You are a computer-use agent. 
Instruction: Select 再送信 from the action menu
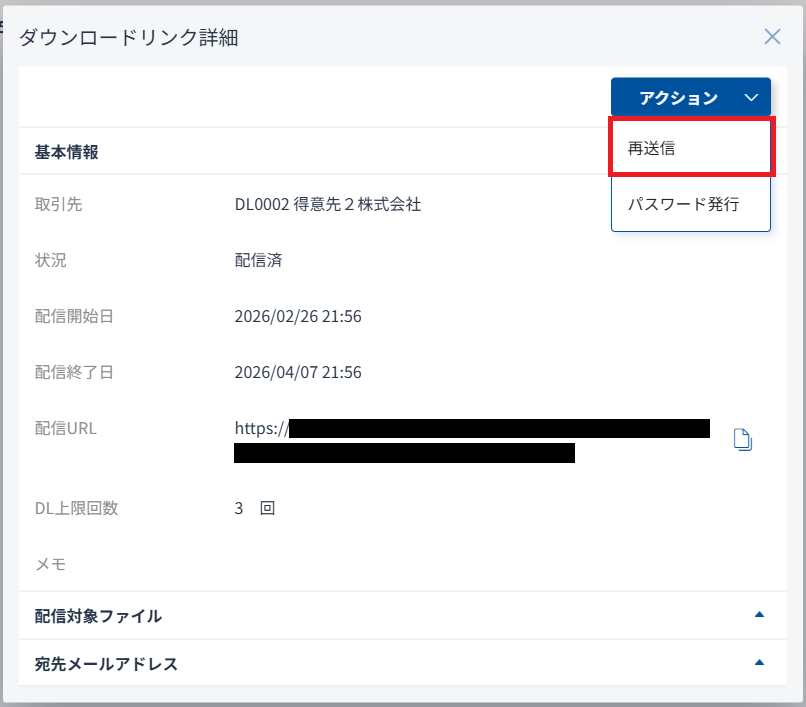651,148
